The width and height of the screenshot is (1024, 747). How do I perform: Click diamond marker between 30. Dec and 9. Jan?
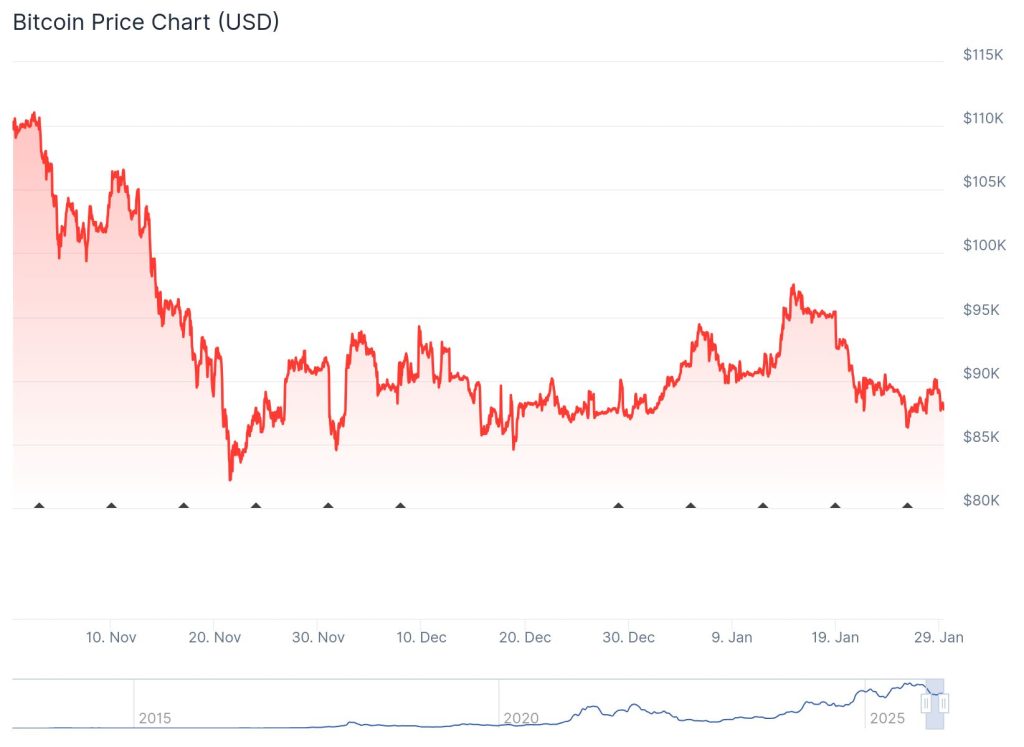pos(690,506)
